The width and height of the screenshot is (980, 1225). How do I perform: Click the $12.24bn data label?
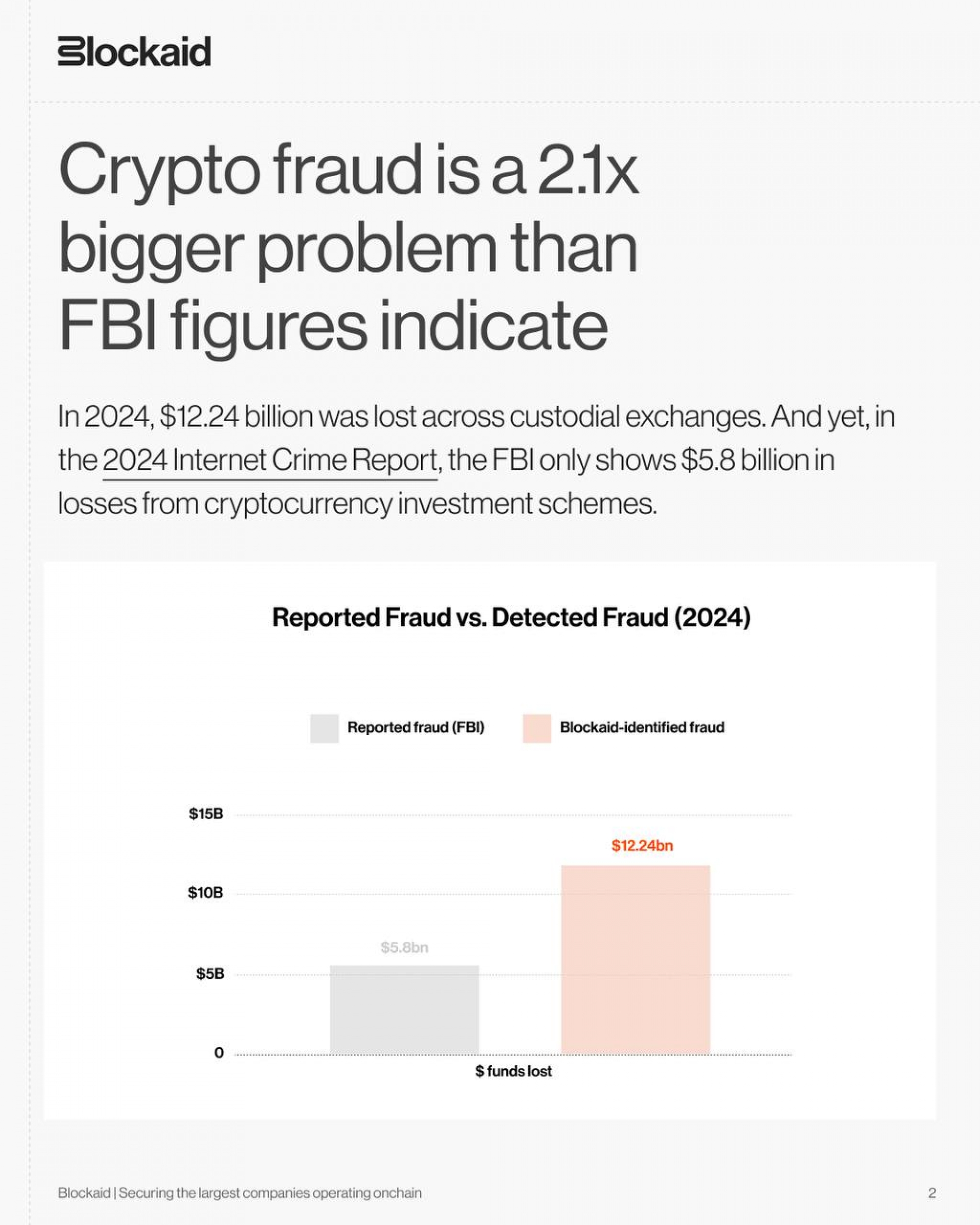pos(642,845)
